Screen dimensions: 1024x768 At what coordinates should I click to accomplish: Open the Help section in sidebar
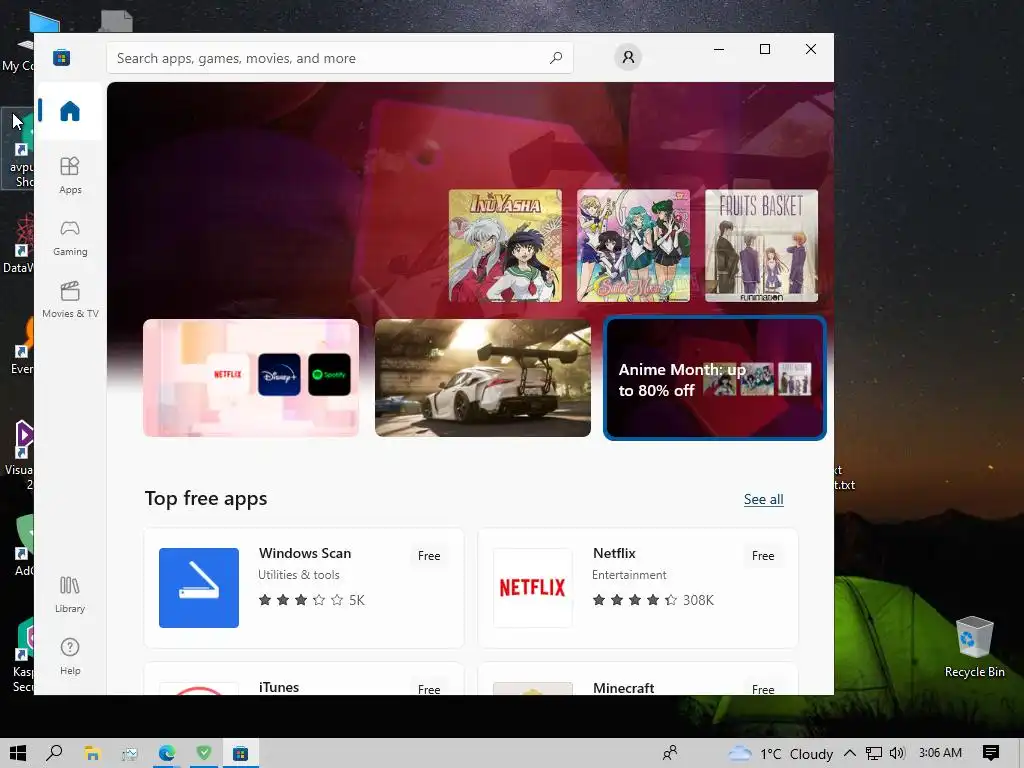pyautogui.click(x=70, y=656)
